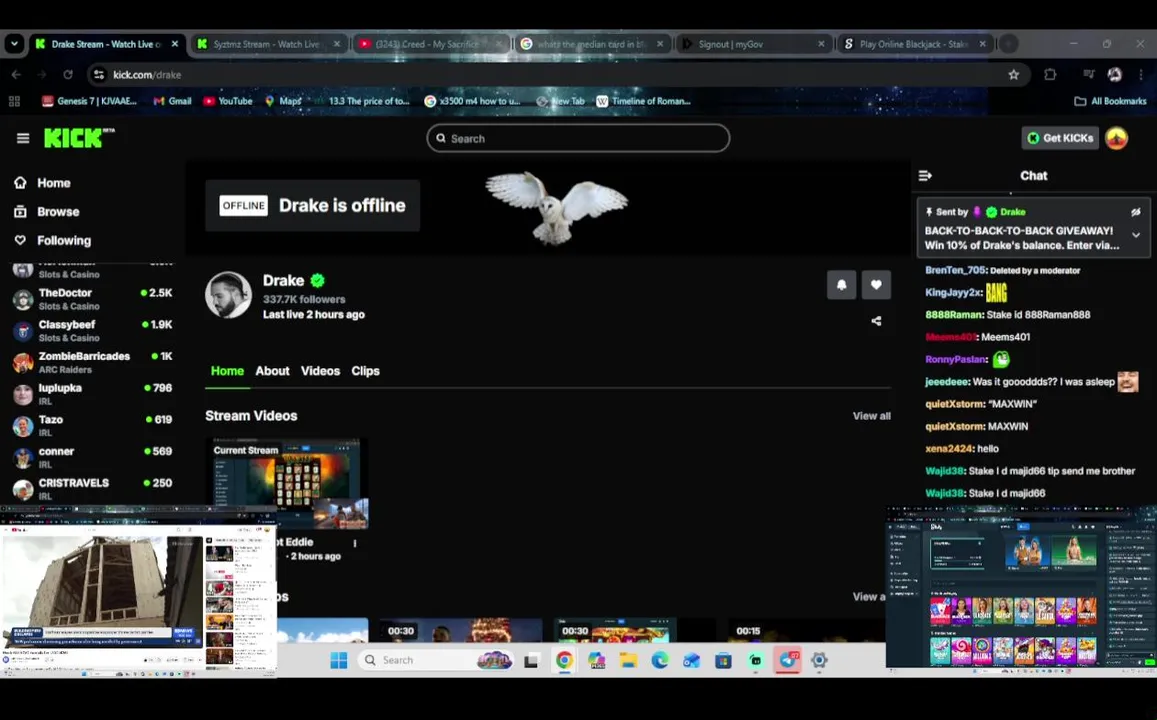Open Microsoft Edge from the taskbar
The width and height of the screenshot is (1157, 720).
tap(660, 660)
